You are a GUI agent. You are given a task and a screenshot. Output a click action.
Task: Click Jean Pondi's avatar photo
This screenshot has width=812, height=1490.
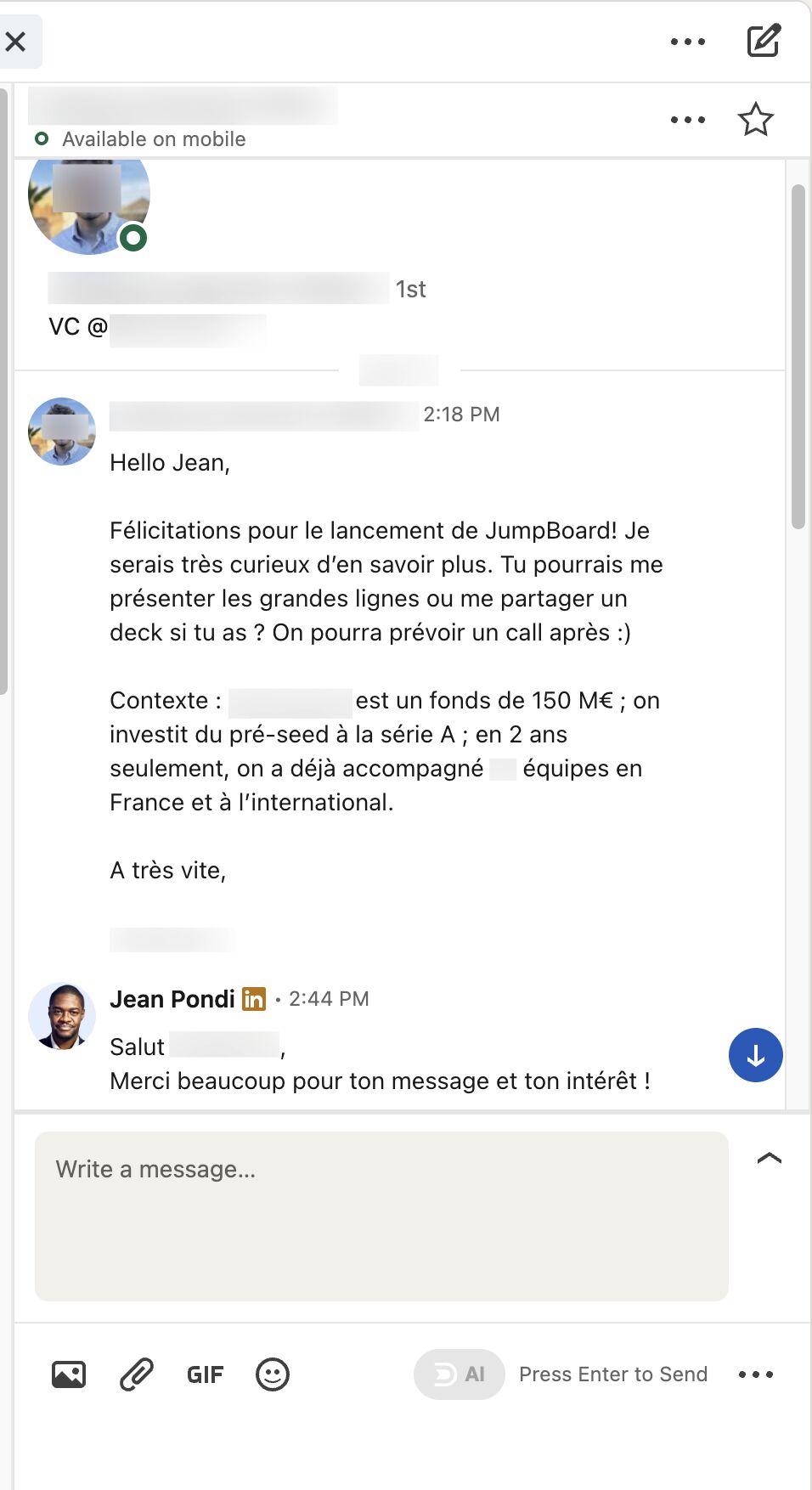(x=62, y=1016)
